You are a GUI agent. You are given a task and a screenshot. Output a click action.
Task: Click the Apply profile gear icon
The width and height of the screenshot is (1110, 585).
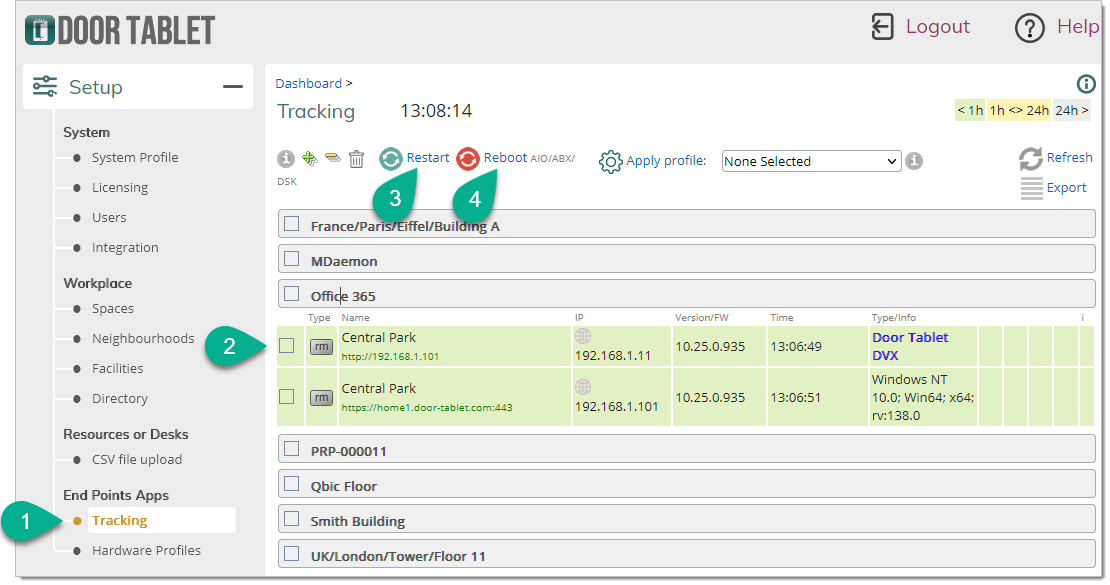tap(611, 161)
